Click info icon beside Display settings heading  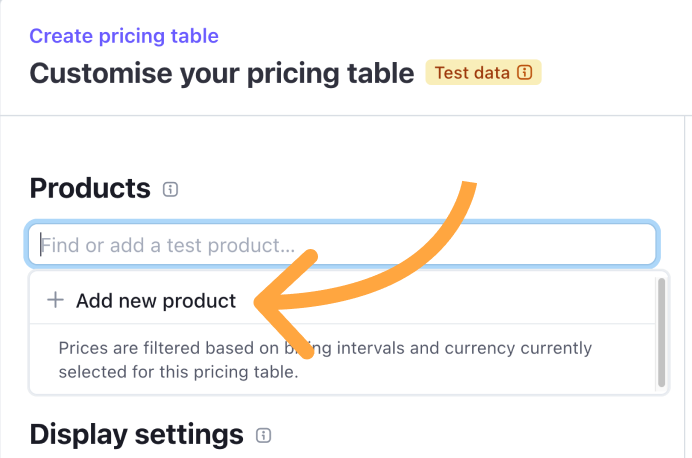click(263, 435)
